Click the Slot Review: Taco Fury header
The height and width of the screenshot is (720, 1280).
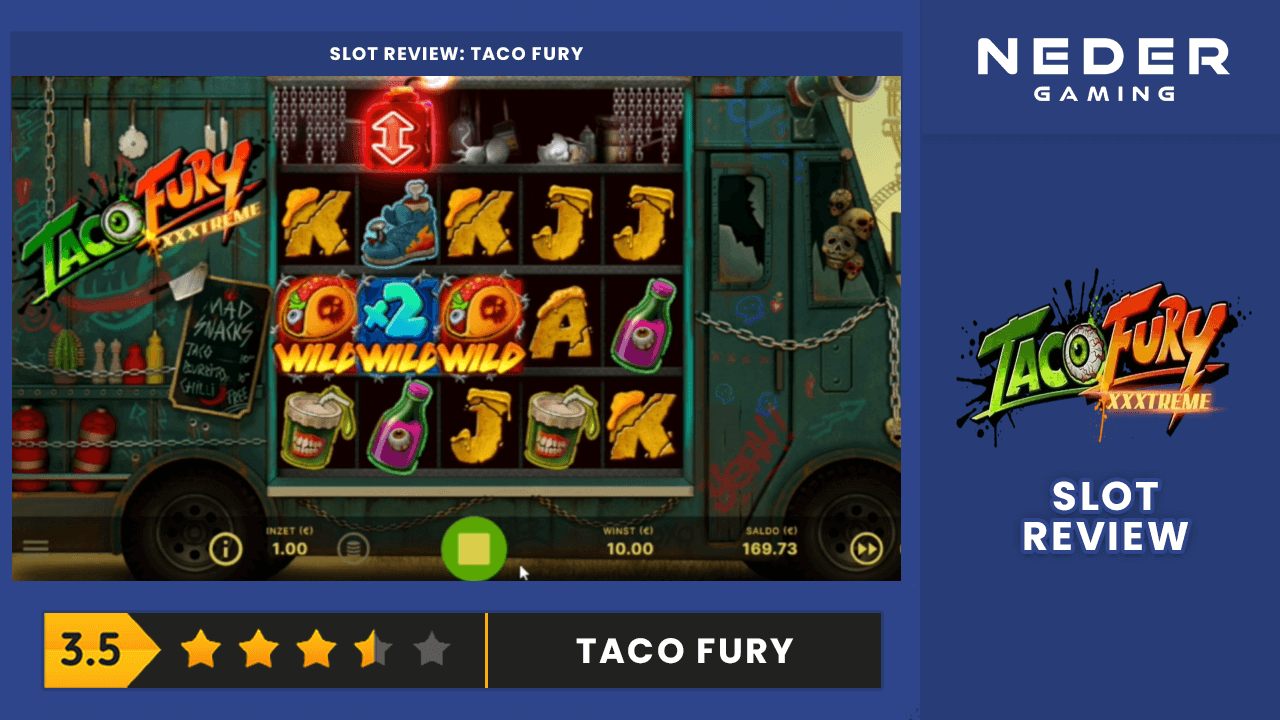click(457, 54)
